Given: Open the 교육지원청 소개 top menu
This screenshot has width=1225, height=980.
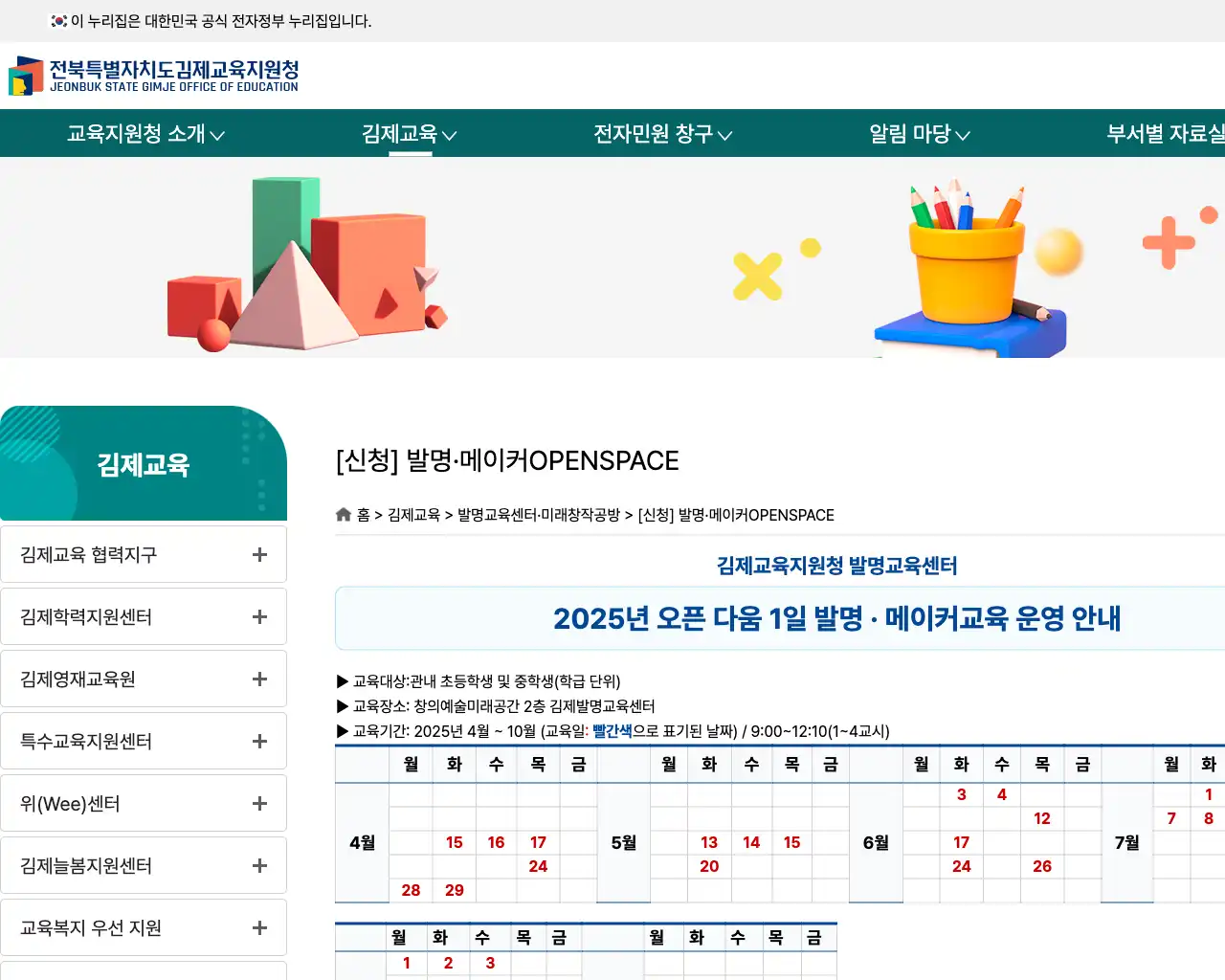Looking at the screenshot, I should (145, 134).
